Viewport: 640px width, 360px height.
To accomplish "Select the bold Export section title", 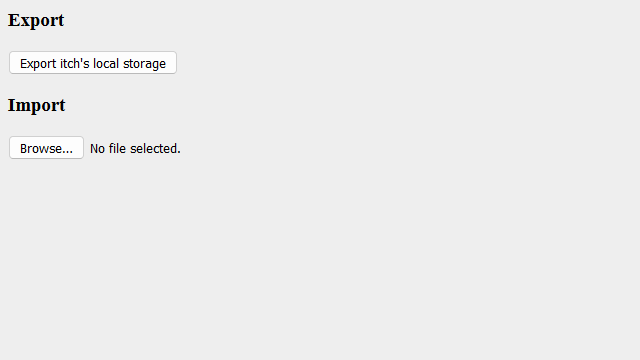I will pyautogui.click(x=36, y=20).
